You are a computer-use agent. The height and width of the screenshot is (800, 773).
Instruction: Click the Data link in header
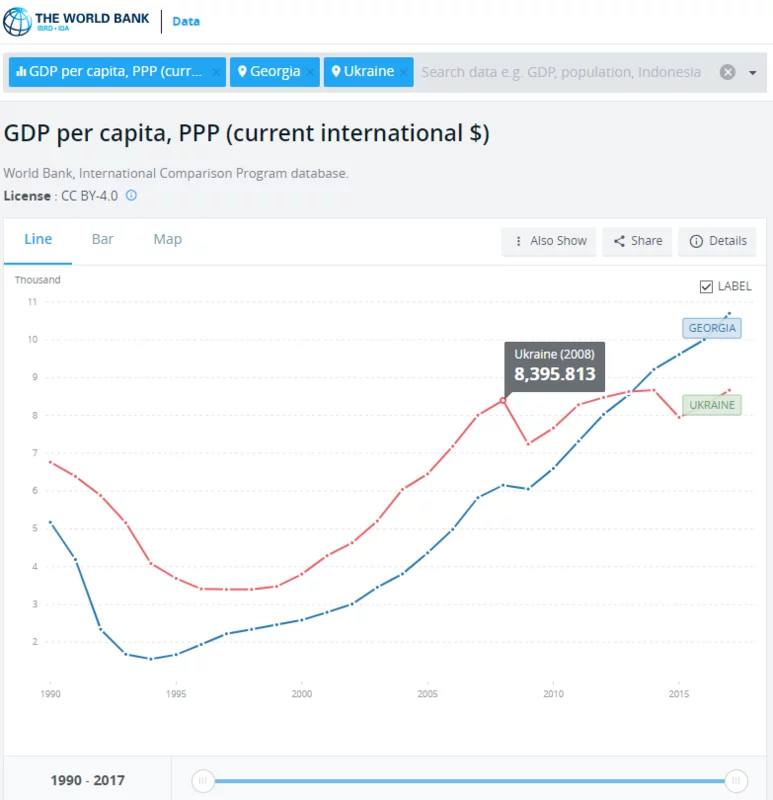[186, 21]
